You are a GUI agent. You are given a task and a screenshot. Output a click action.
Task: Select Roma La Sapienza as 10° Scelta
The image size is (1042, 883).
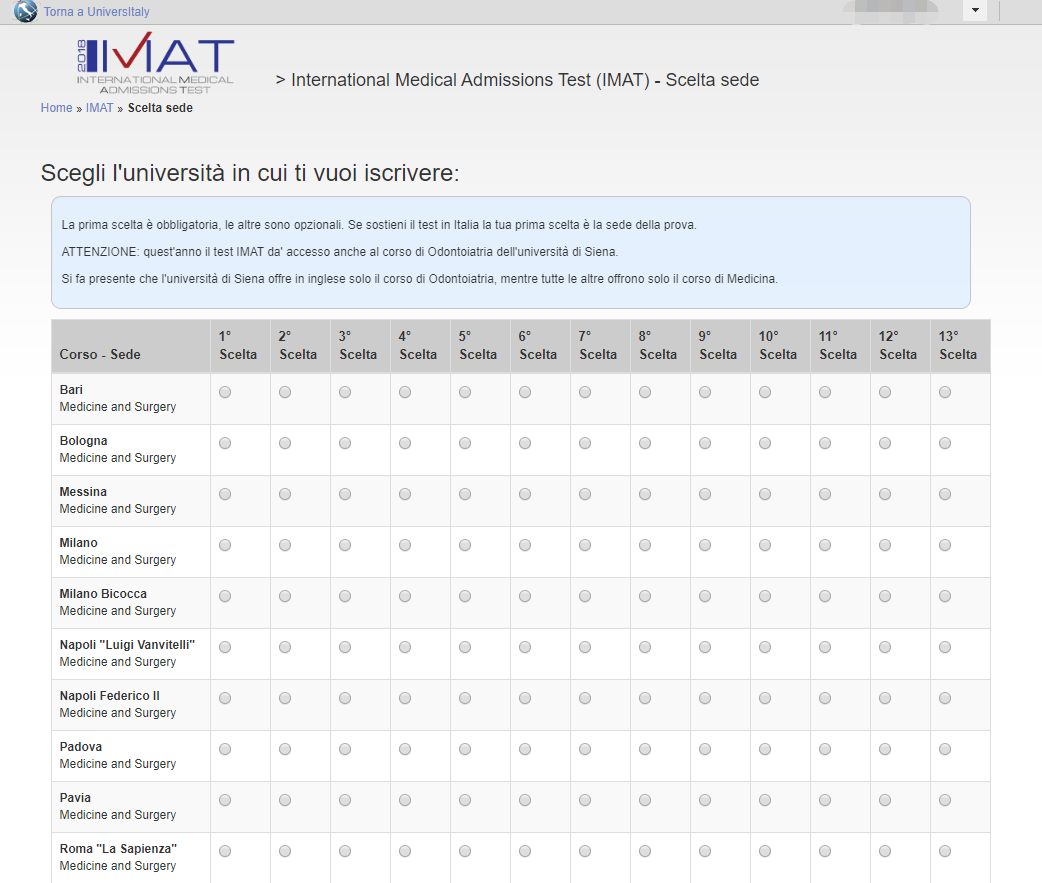pyautogui.click(x=765, y=851)
